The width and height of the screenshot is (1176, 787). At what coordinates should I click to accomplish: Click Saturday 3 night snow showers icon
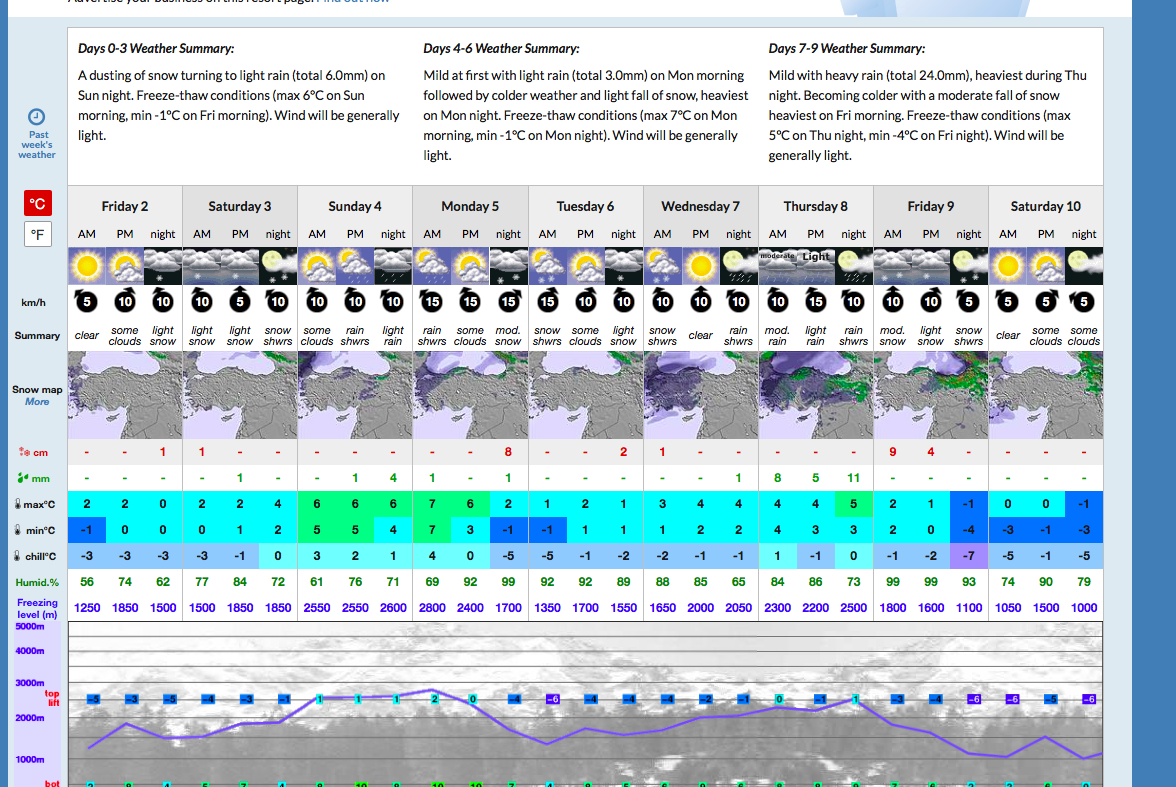tap(278, 266)
